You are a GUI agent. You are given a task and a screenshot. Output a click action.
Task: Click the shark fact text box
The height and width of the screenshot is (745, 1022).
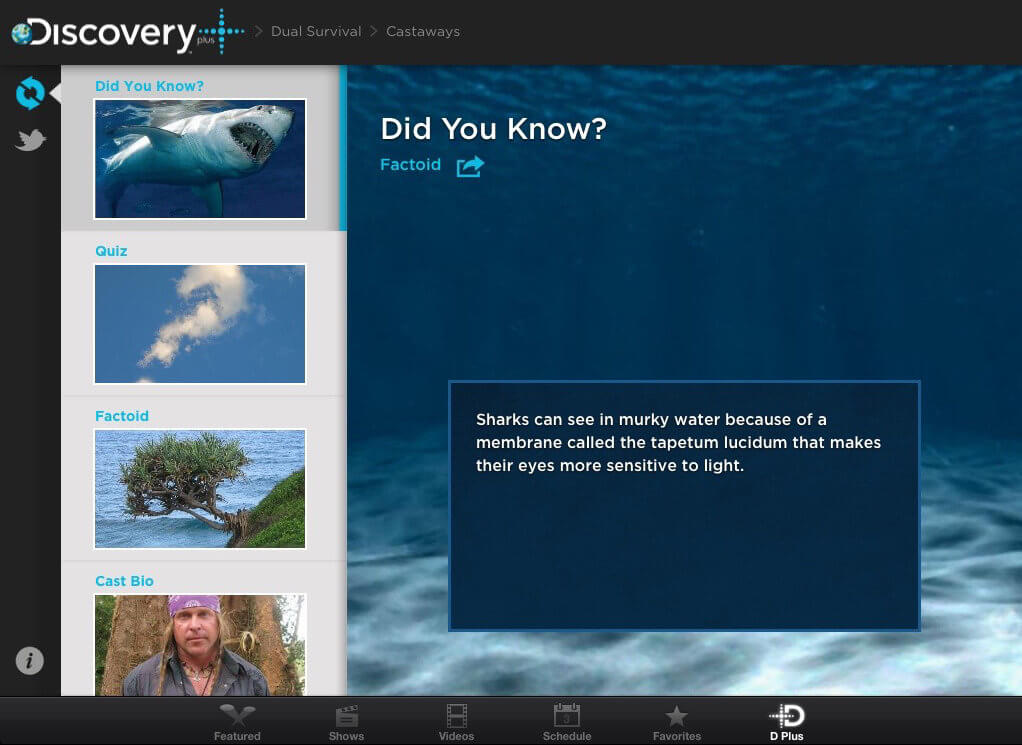pos(683,505)
